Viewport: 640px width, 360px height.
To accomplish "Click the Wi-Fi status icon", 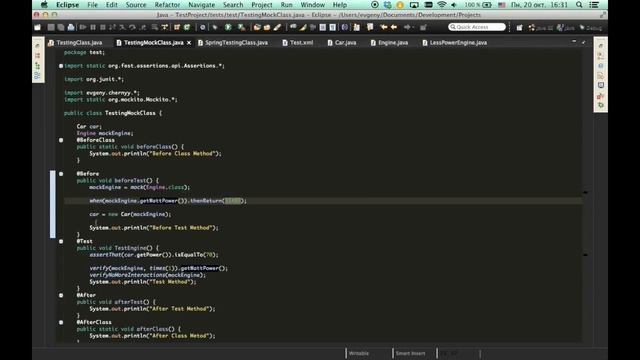I will coord(441,5).
